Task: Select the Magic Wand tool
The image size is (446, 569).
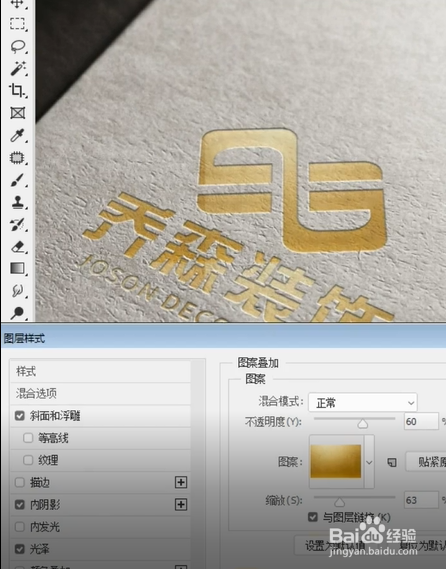Action: (18, 68)
